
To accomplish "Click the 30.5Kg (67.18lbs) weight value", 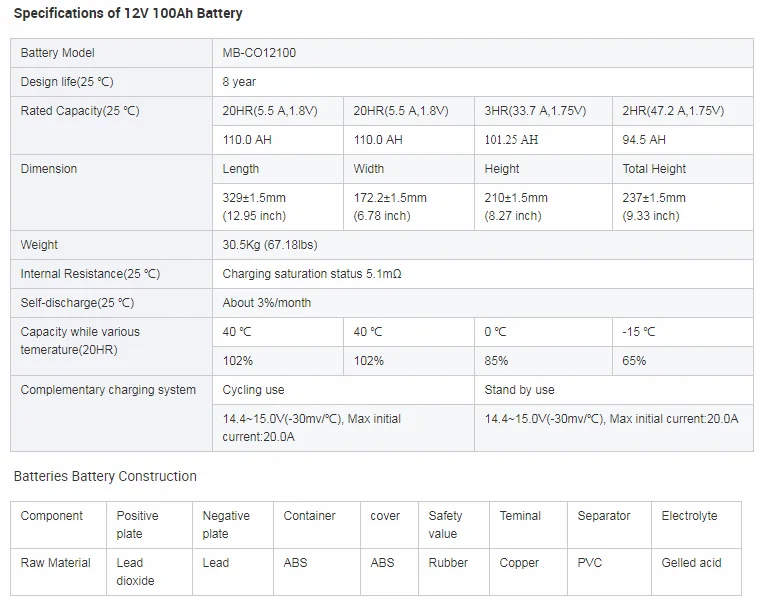I will coord(270,245).
